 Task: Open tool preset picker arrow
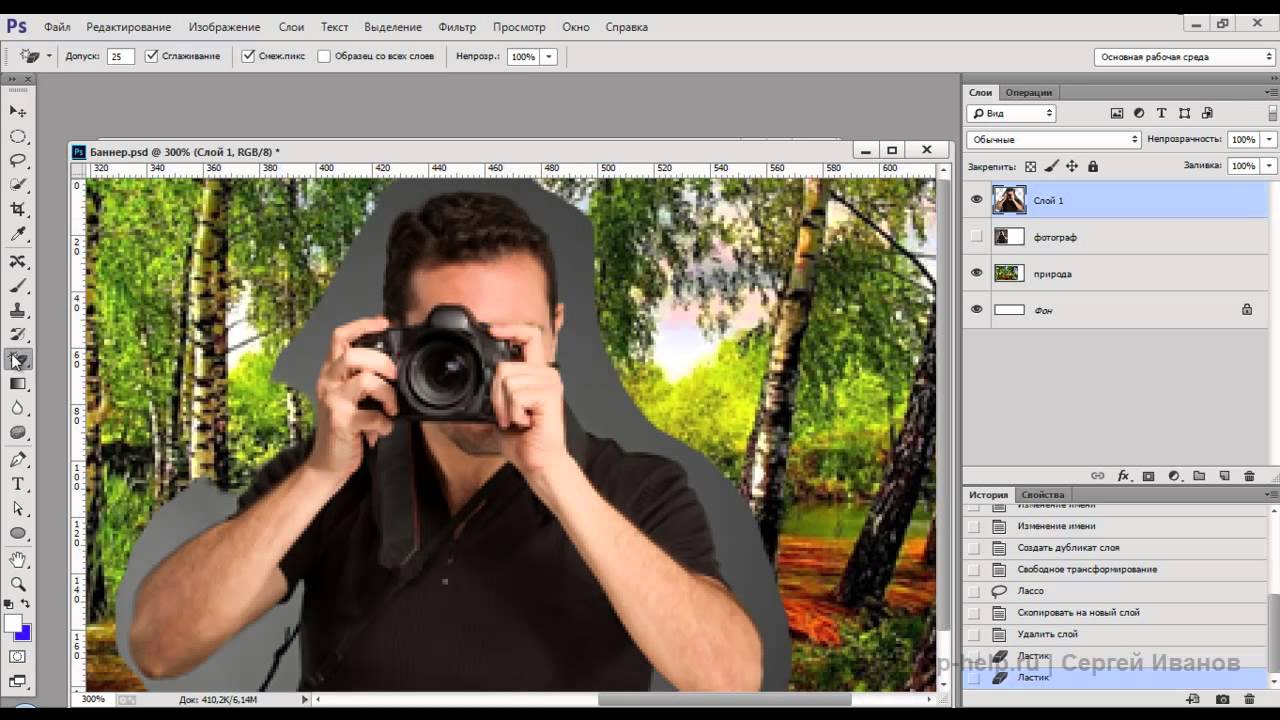[x=49, y=56]
